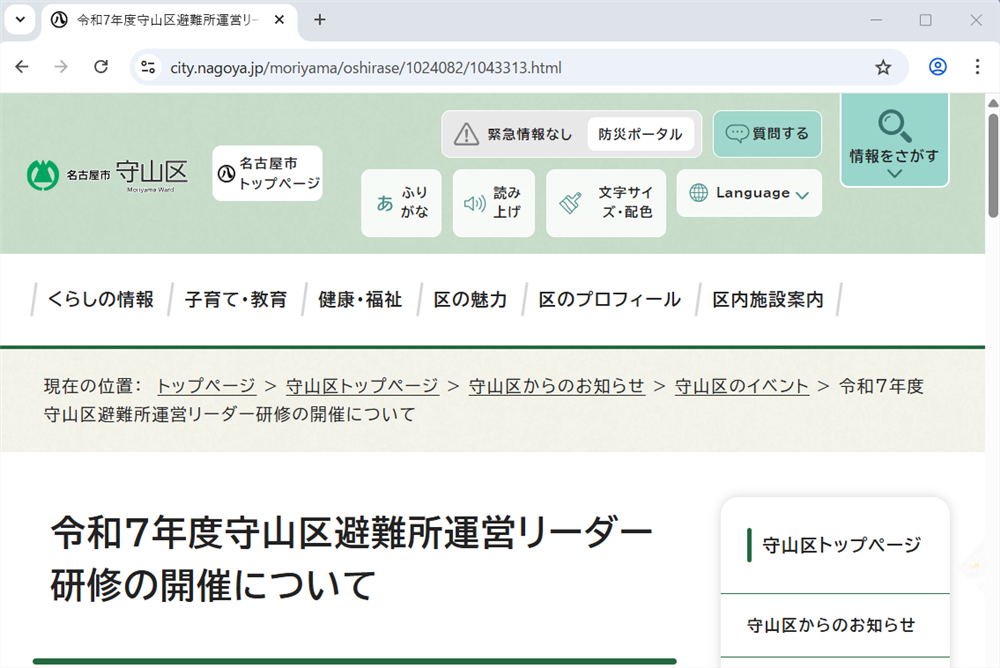Switch to the 子育て・教育 menu item
Image resolution: width=1000 pixels, height=668 pixels.
tap(235, 298)
